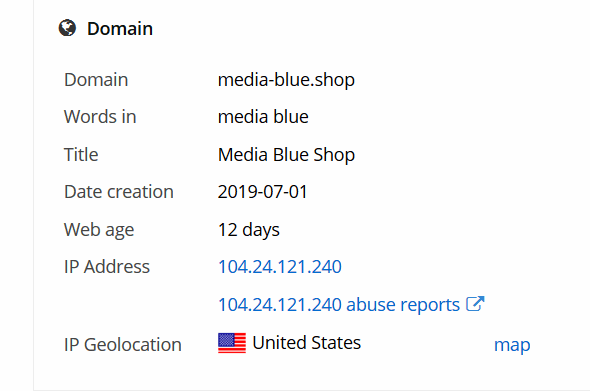This screenshot has height=391, width=590.
Task: Open the external link icon after abuse reports
Action: 475,304
